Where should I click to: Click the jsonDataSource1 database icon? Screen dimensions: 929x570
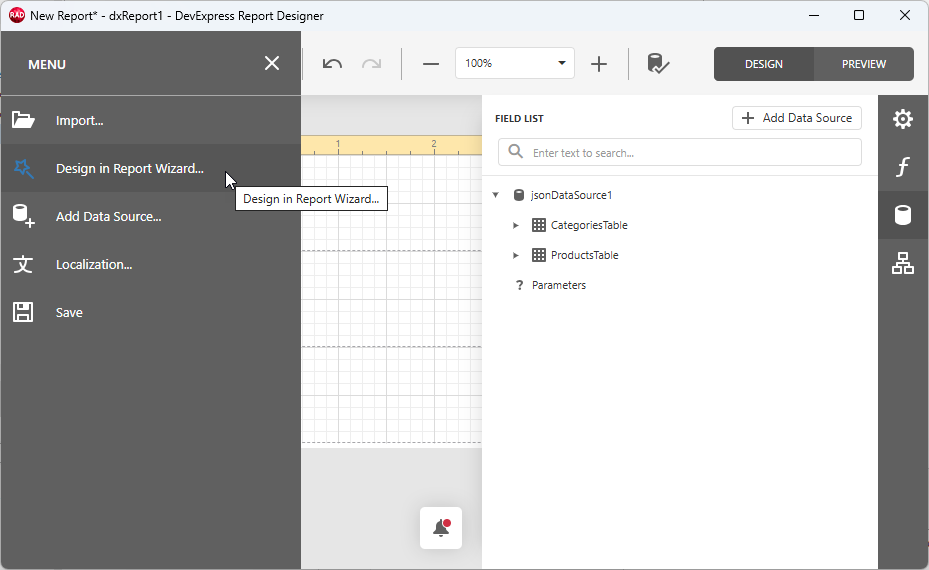(x=518, y=195)
